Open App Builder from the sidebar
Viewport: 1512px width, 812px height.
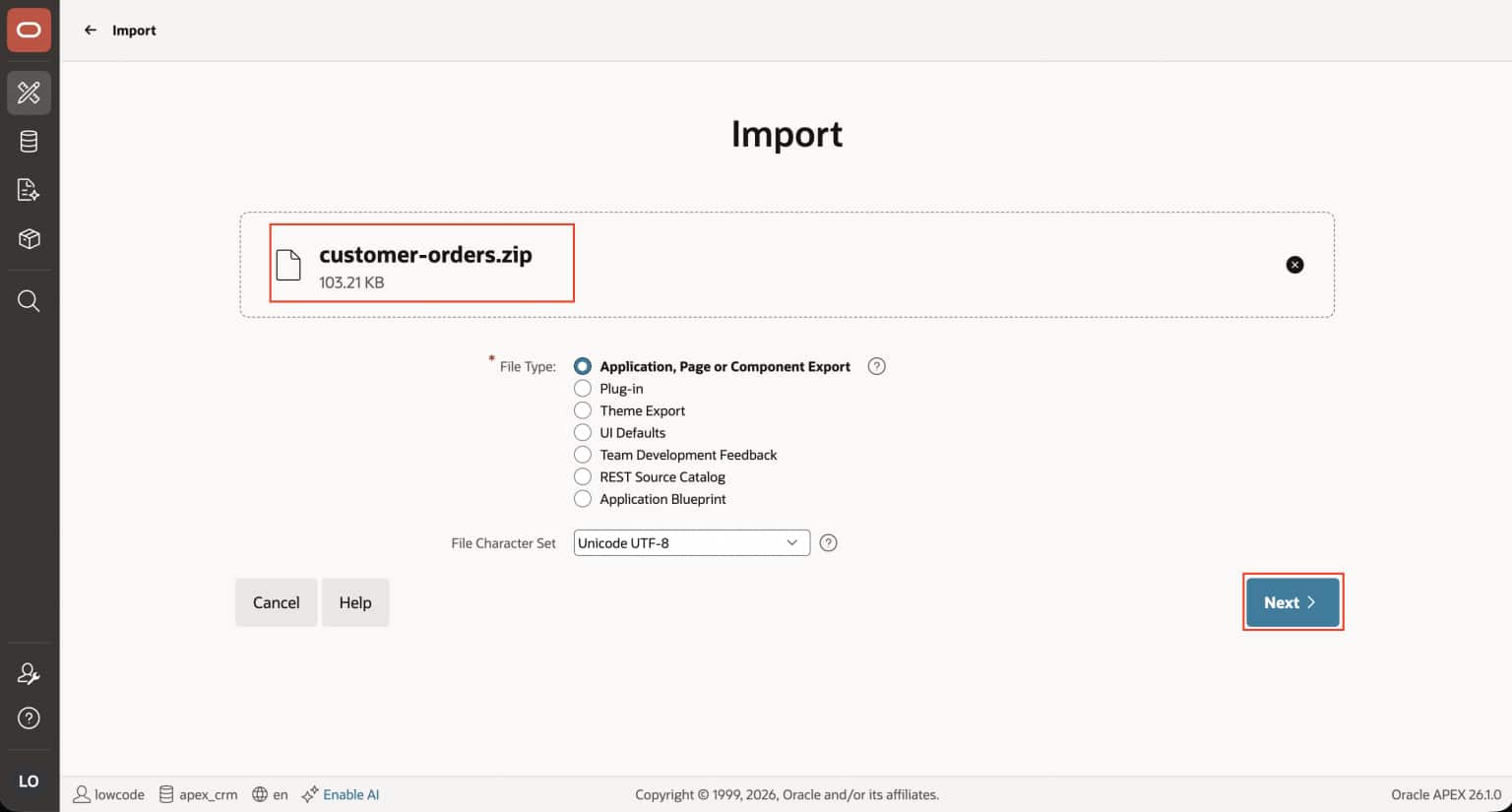(x=29, y=93)
